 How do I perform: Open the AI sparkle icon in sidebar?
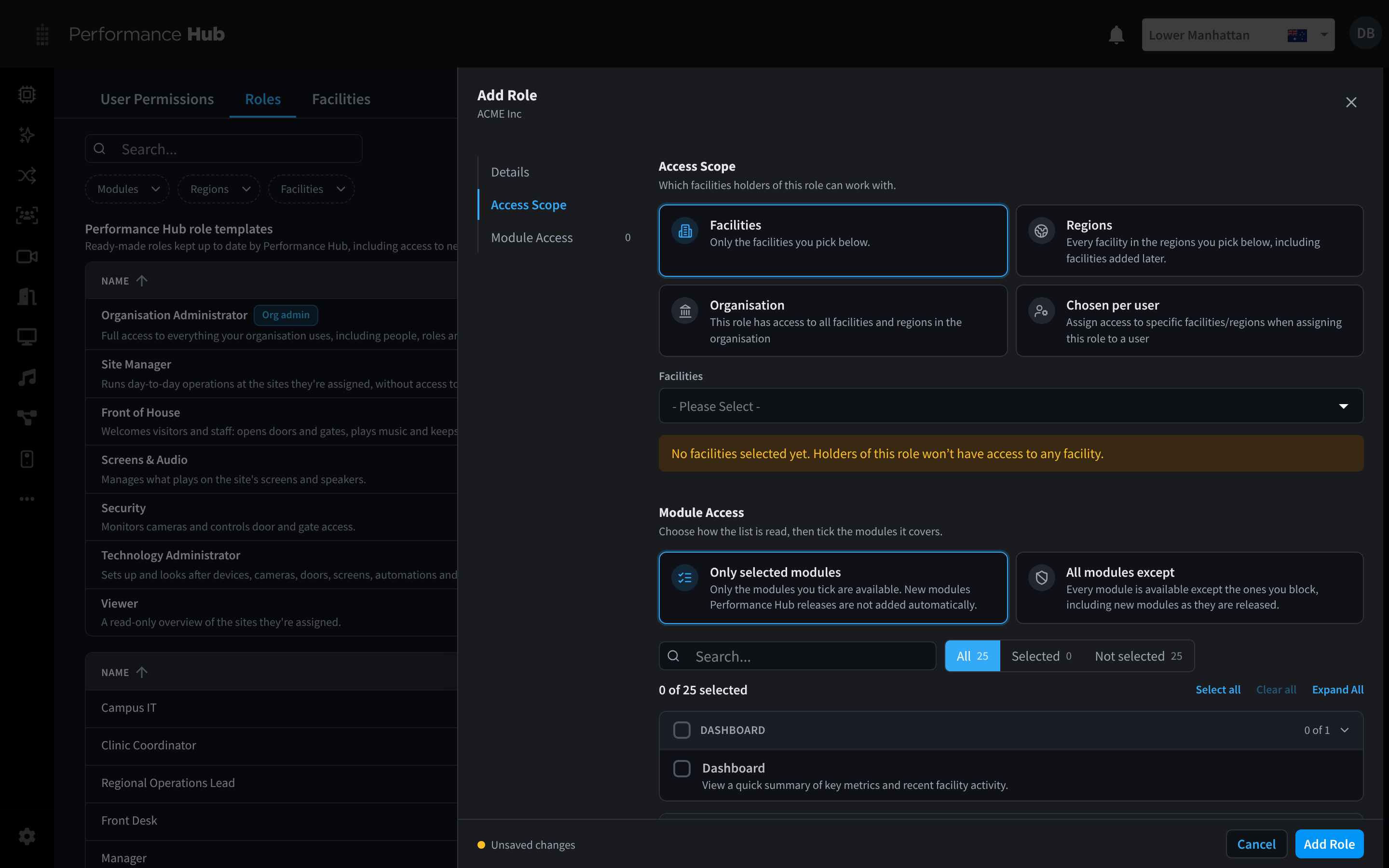27,135
